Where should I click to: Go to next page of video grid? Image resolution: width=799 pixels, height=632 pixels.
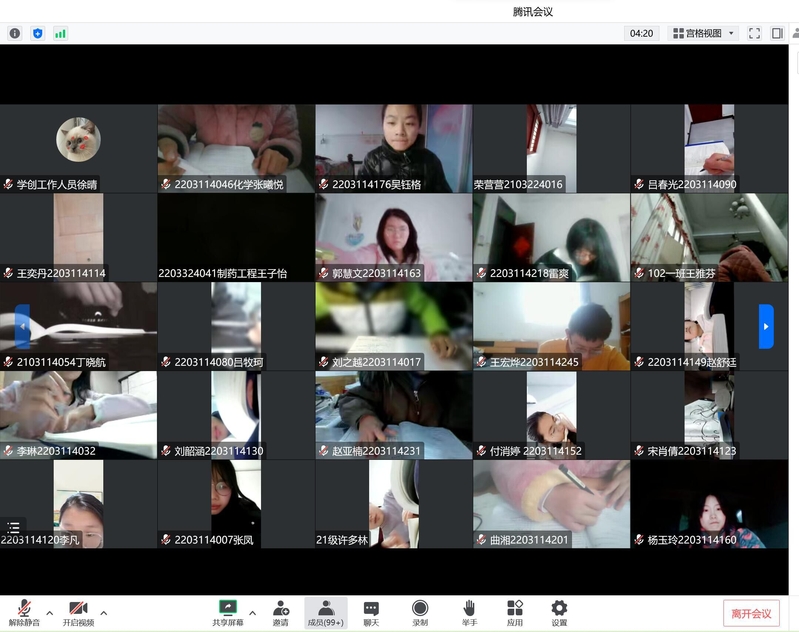pyautogui.click(x=766, y=326)
